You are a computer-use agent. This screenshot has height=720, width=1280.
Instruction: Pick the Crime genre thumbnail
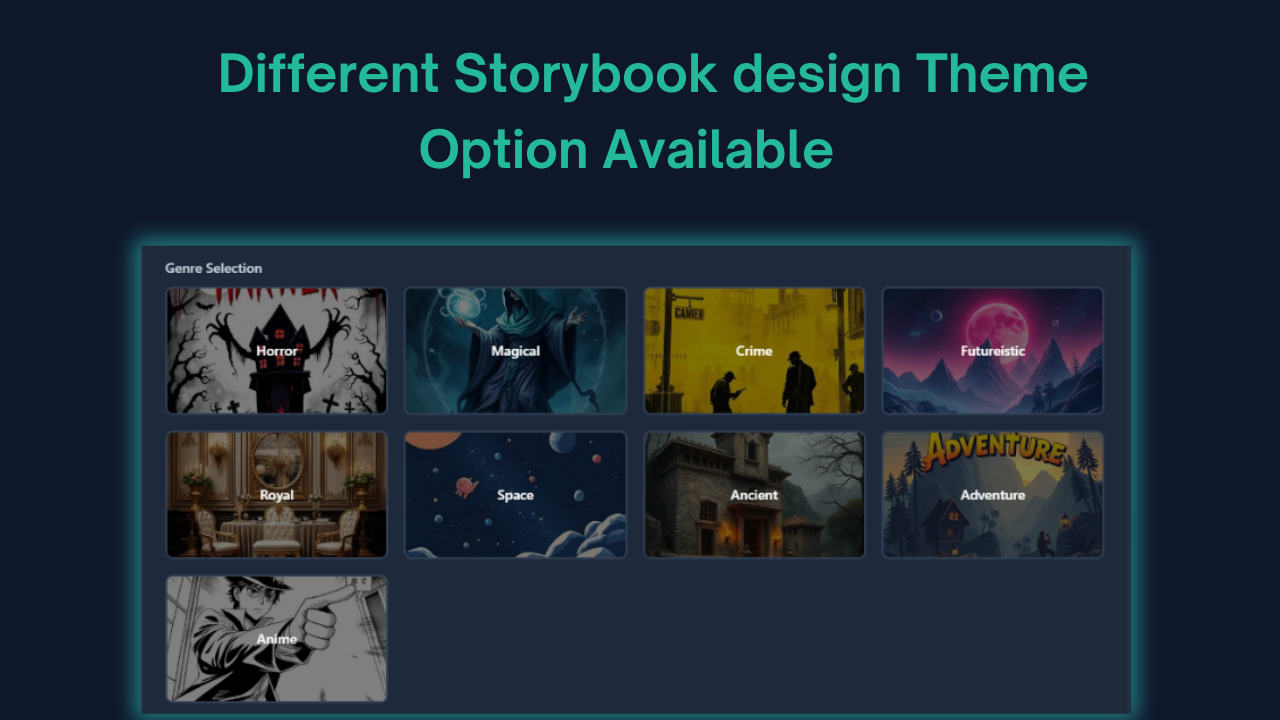[x=754, y=351]
